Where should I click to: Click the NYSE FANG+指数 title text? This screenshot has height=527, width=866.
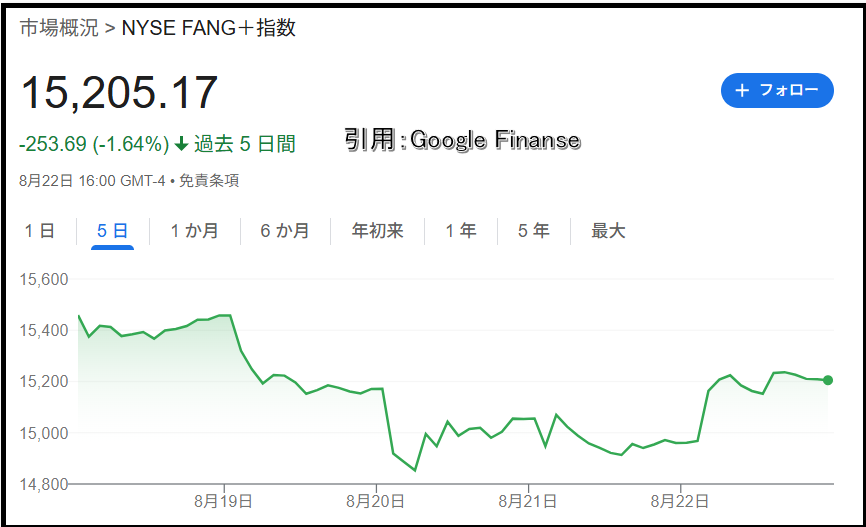[209, 28]
